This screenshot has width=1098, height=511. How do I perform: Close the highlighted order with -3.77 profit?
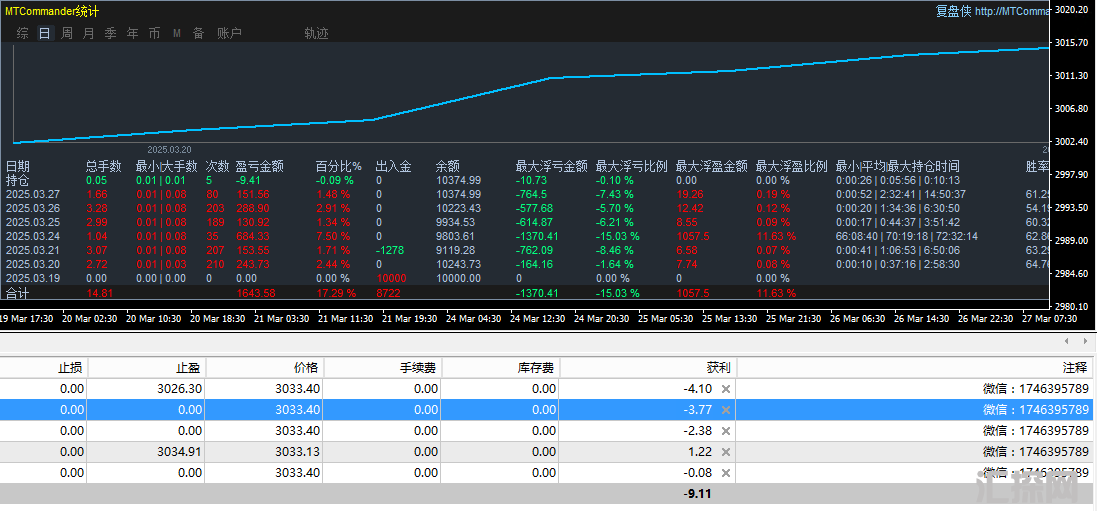(x=726, y=410)
